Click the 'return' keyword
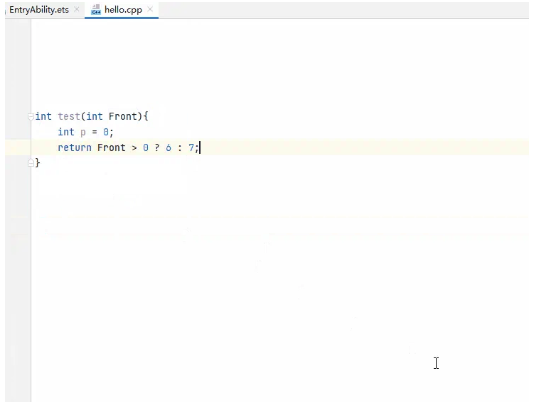The image size is (543, 402). (x=74, y=148)
